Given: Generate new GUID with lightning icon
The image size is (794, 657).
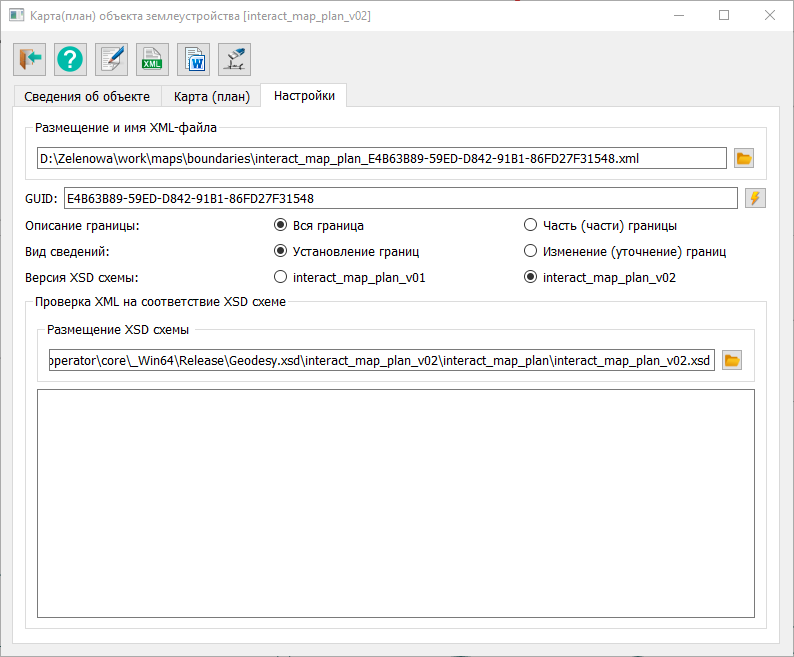Looking at the screenshot, I should click(755, 198).
